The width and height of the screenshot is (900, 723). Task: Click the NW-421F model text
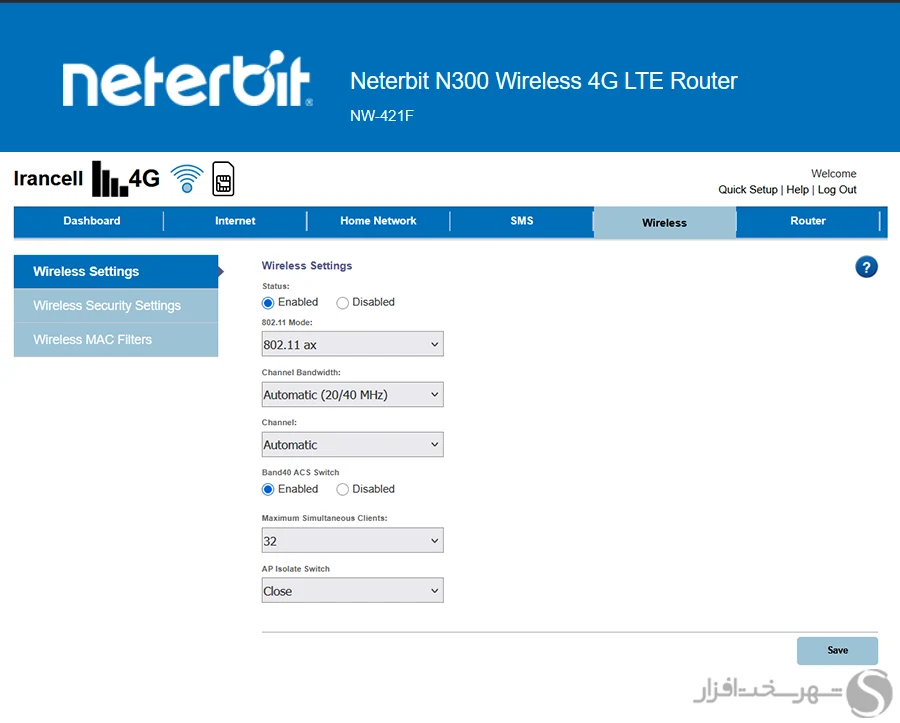point(382,116)
